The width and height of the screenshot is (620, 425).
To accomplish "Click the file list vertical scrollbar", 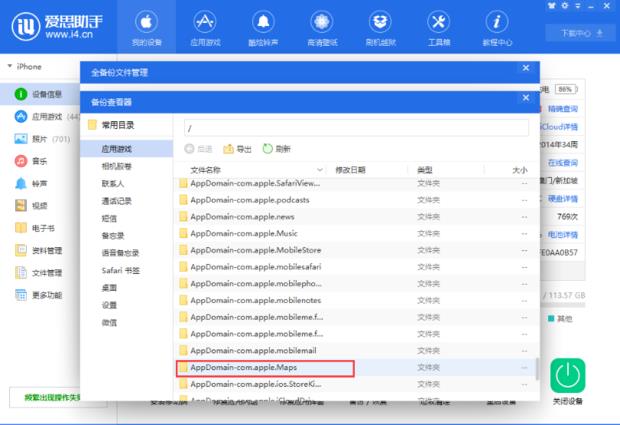I will coord(537,369).
